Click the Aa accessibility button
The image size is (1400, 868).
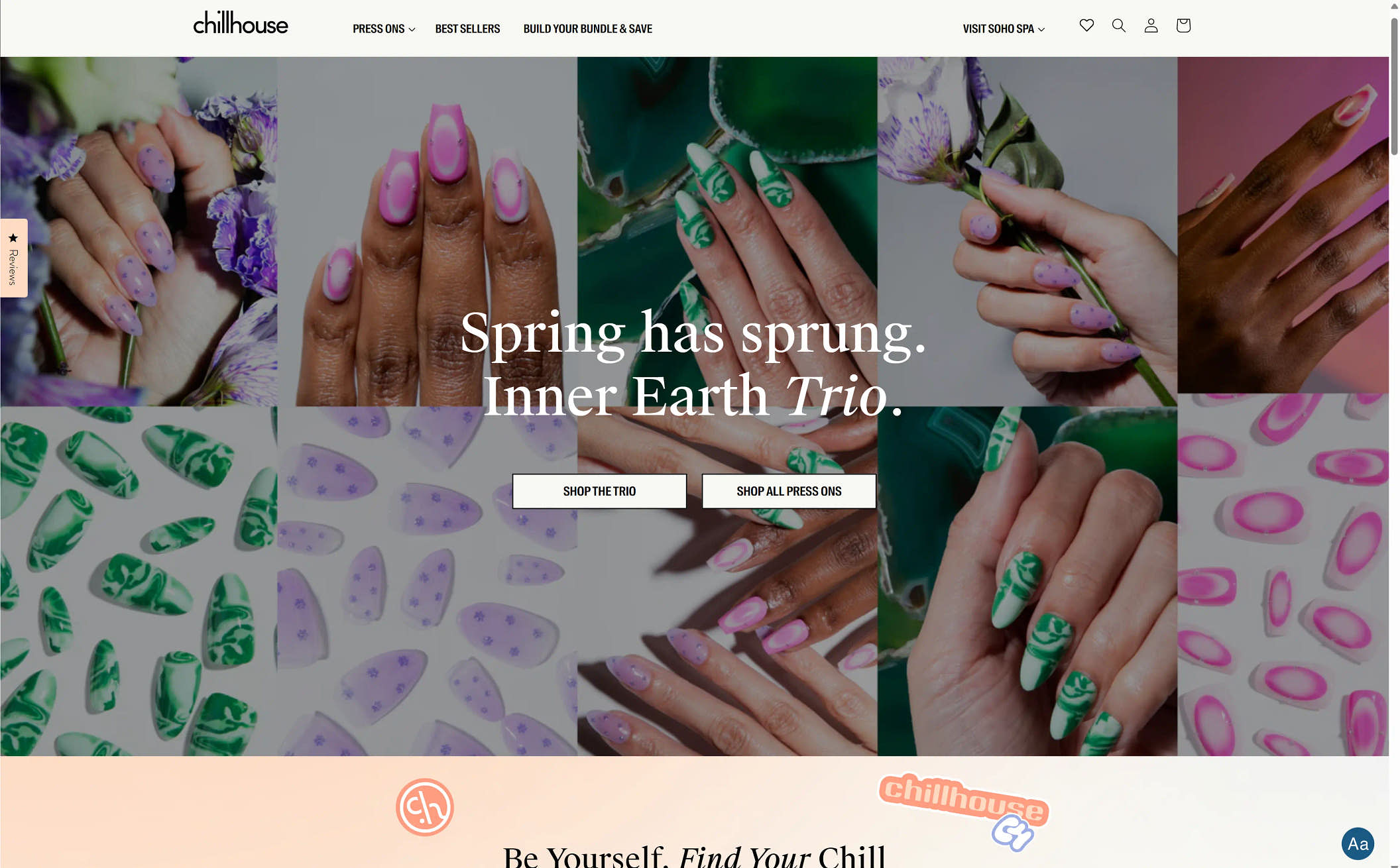point(1358,843)
